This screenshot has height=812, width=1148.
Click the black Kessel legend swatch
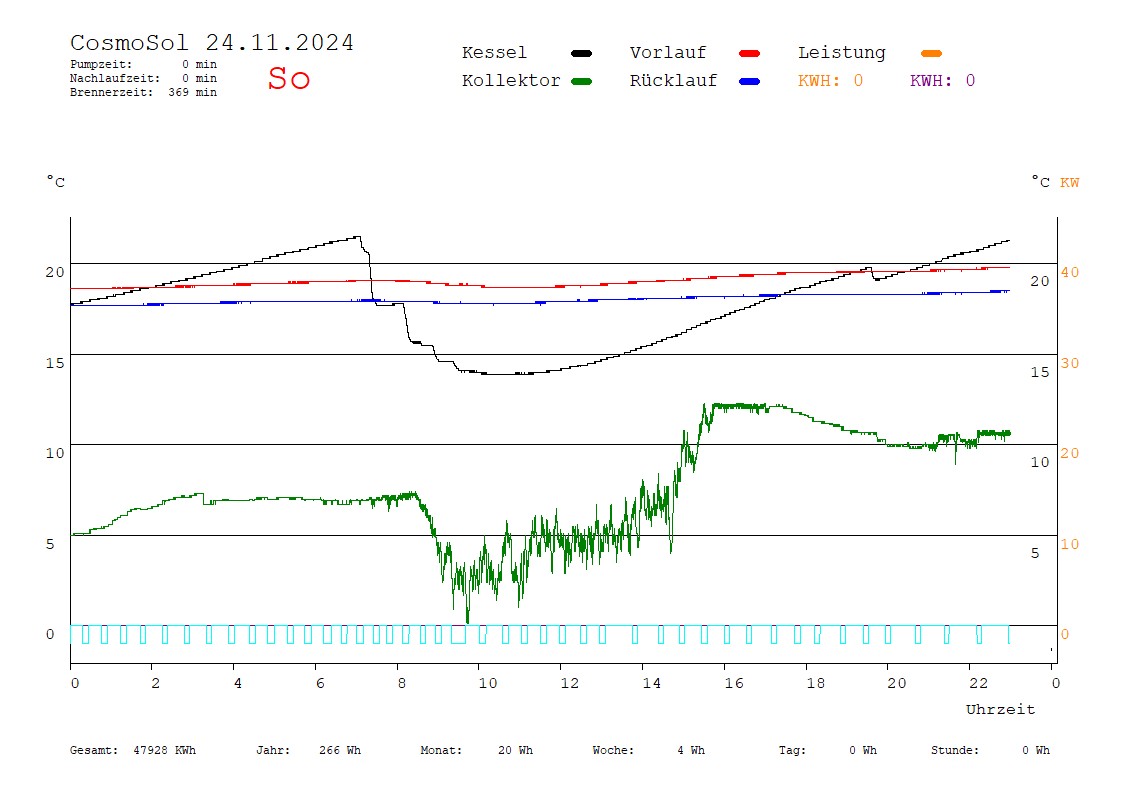tap(581, 53)
